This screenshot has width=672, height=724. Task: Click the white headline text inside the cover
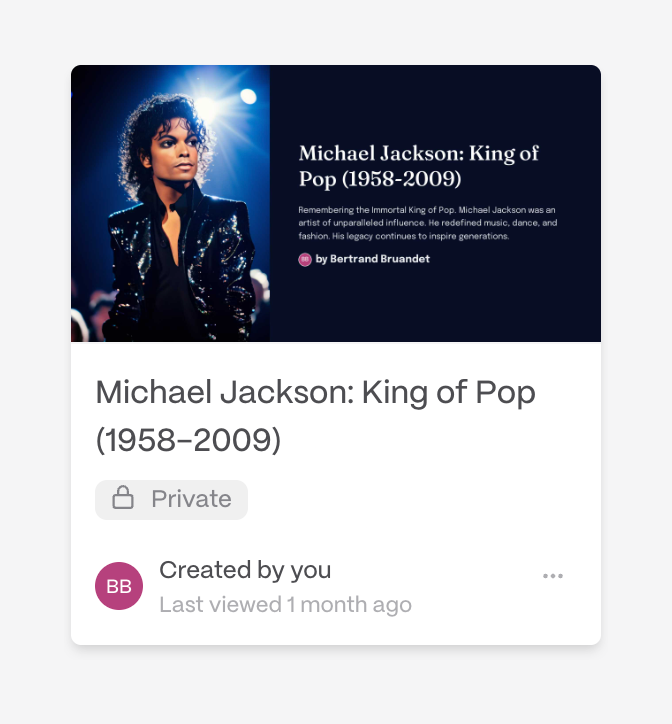tap(418, 166)
